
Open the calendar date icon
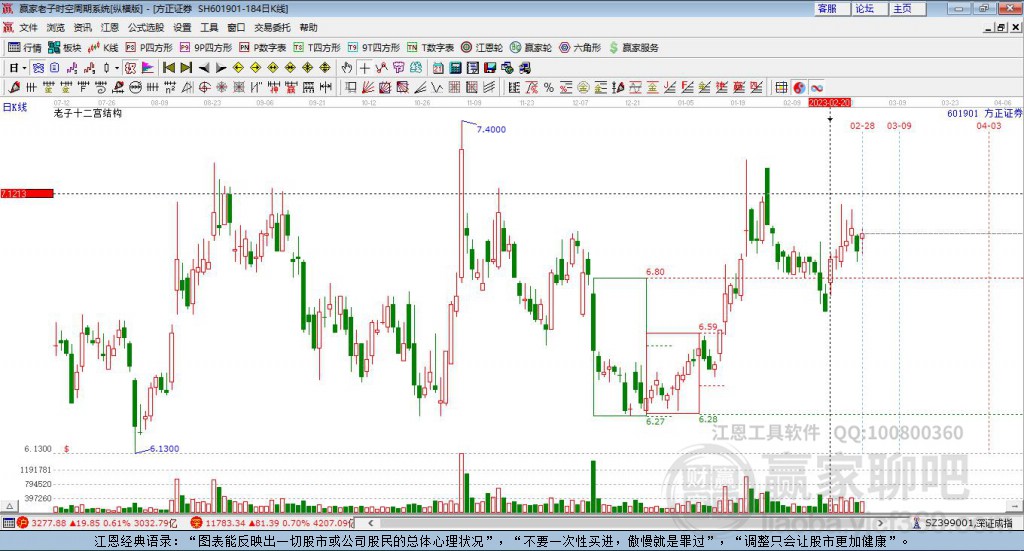438,68
